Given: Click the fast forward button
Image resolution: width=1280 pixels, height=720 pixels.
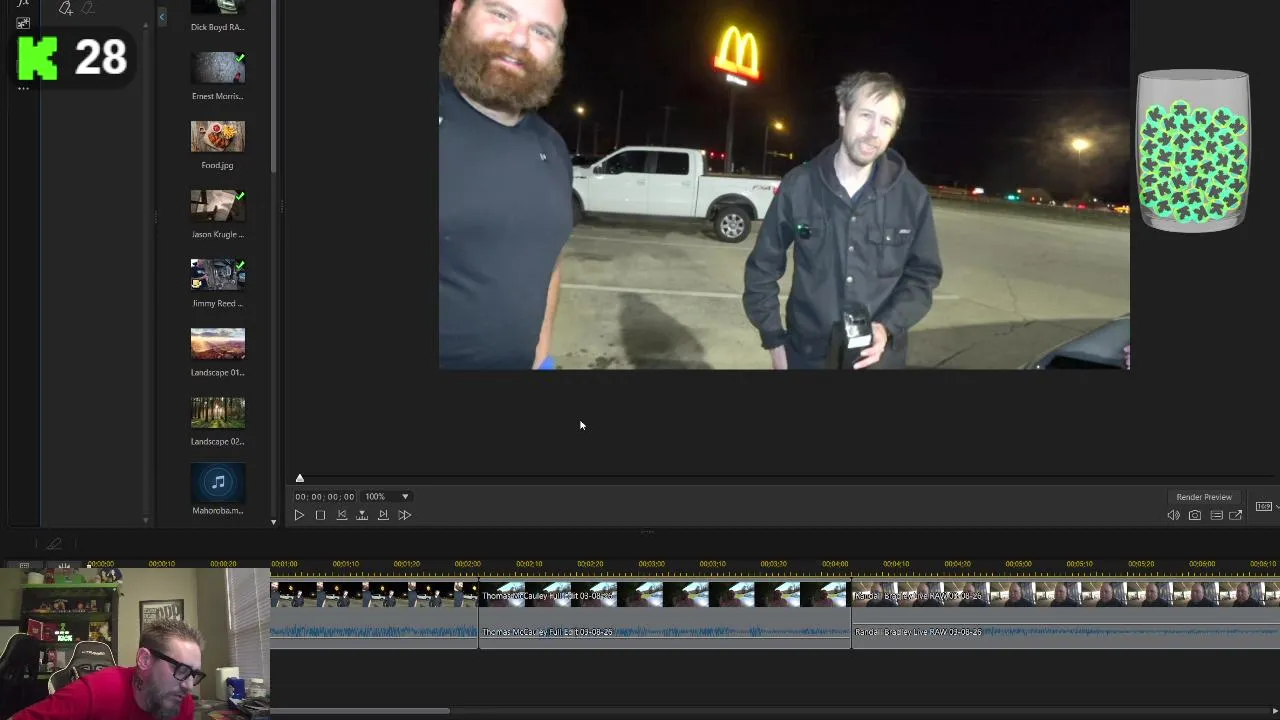Looking at the screenshot, I should pyautogui.click(x=404, y=515).
